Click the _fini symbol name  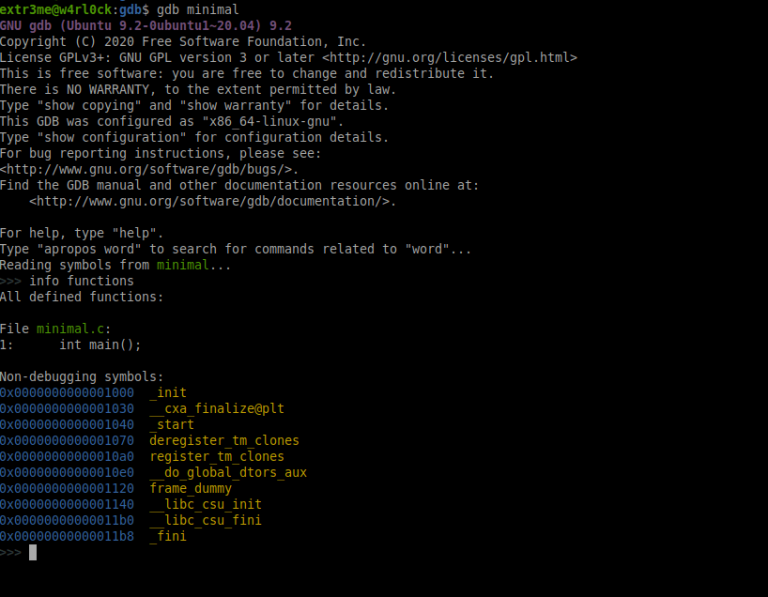168,536
